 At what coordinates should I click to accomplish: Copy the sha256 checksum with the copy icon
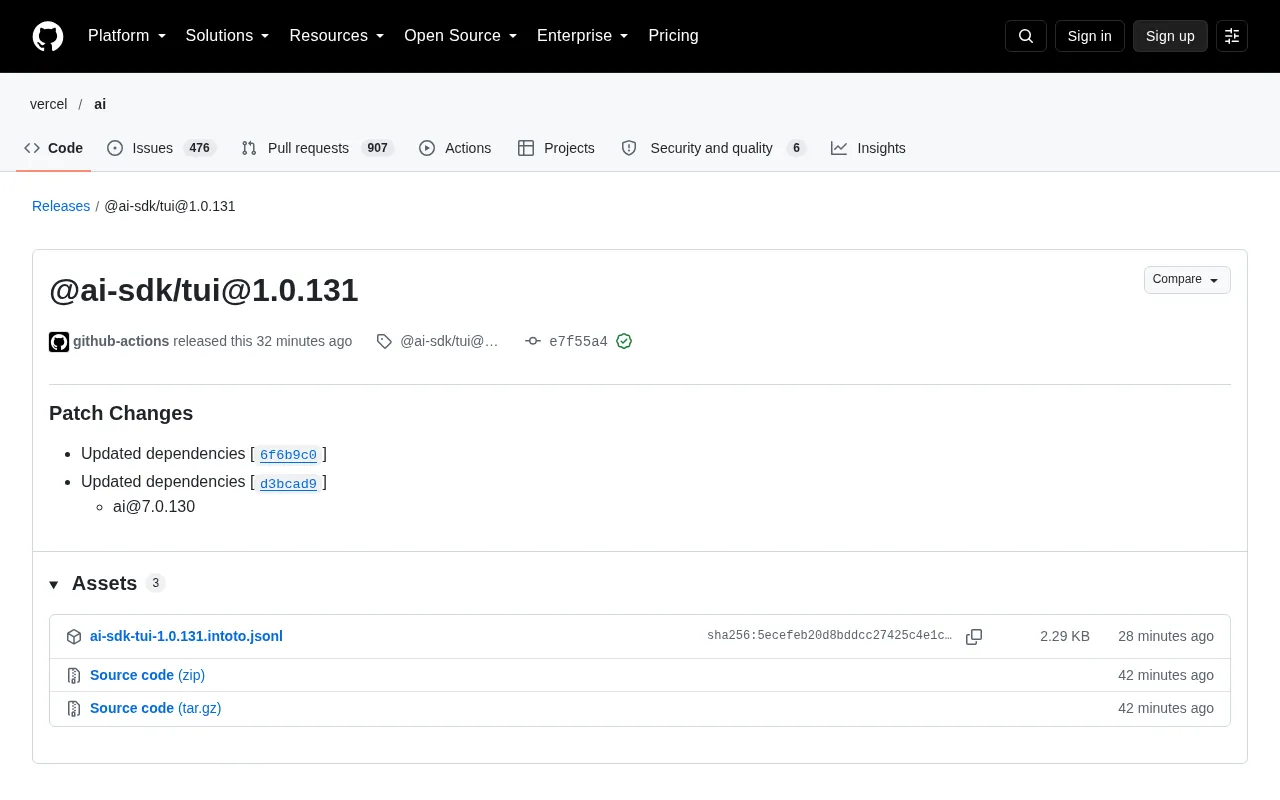pos(974,637)
